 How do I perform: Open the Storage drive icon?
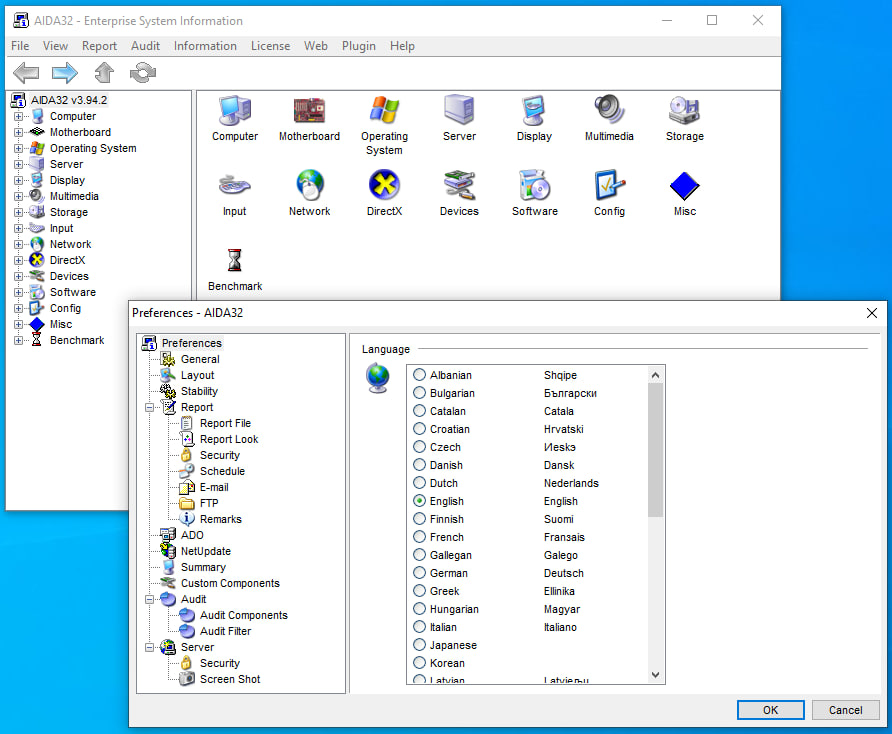pyautogui.click(x=684, y=110)
